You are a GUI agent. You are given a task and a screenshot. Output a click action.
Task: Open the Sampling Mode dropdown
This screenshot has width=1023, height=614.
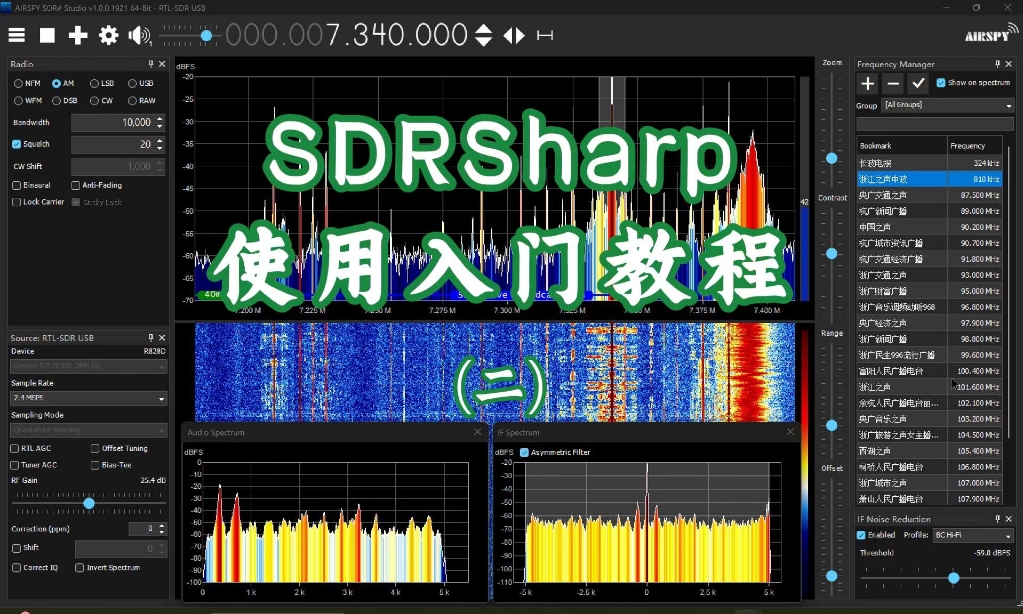(x=89, y=430)
